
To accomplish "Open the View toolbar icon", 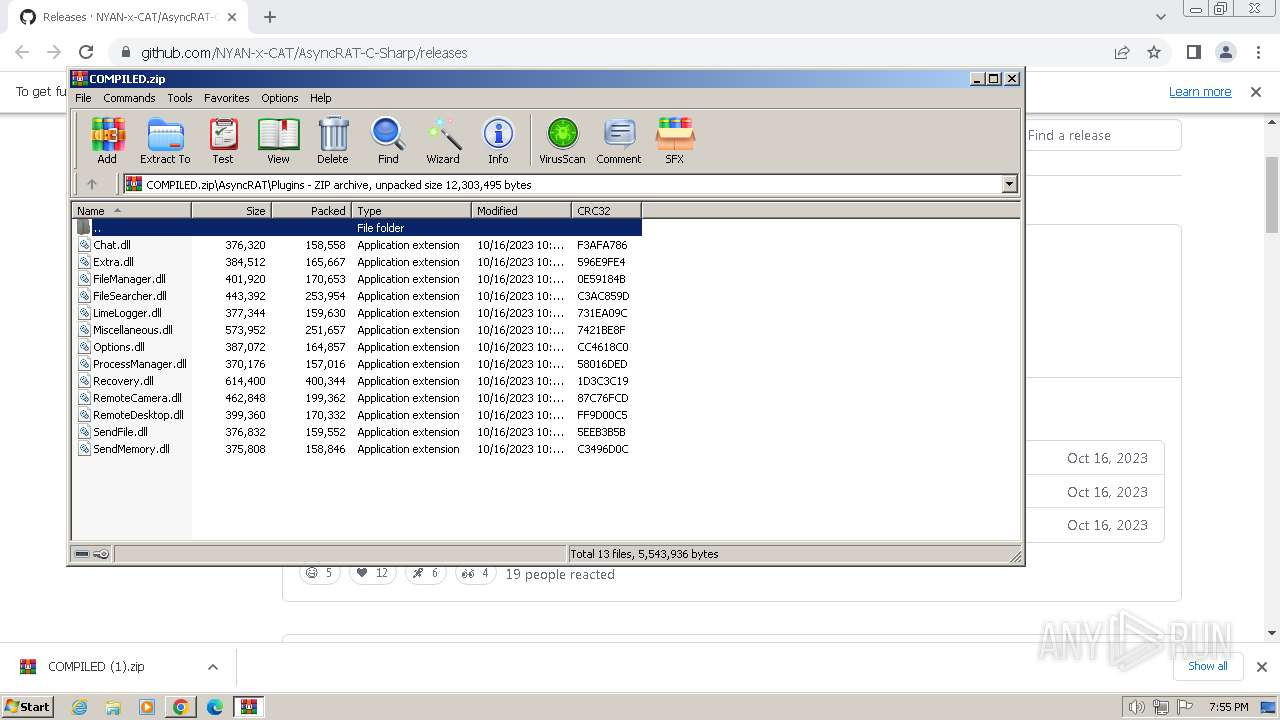I will pos(278,140).
